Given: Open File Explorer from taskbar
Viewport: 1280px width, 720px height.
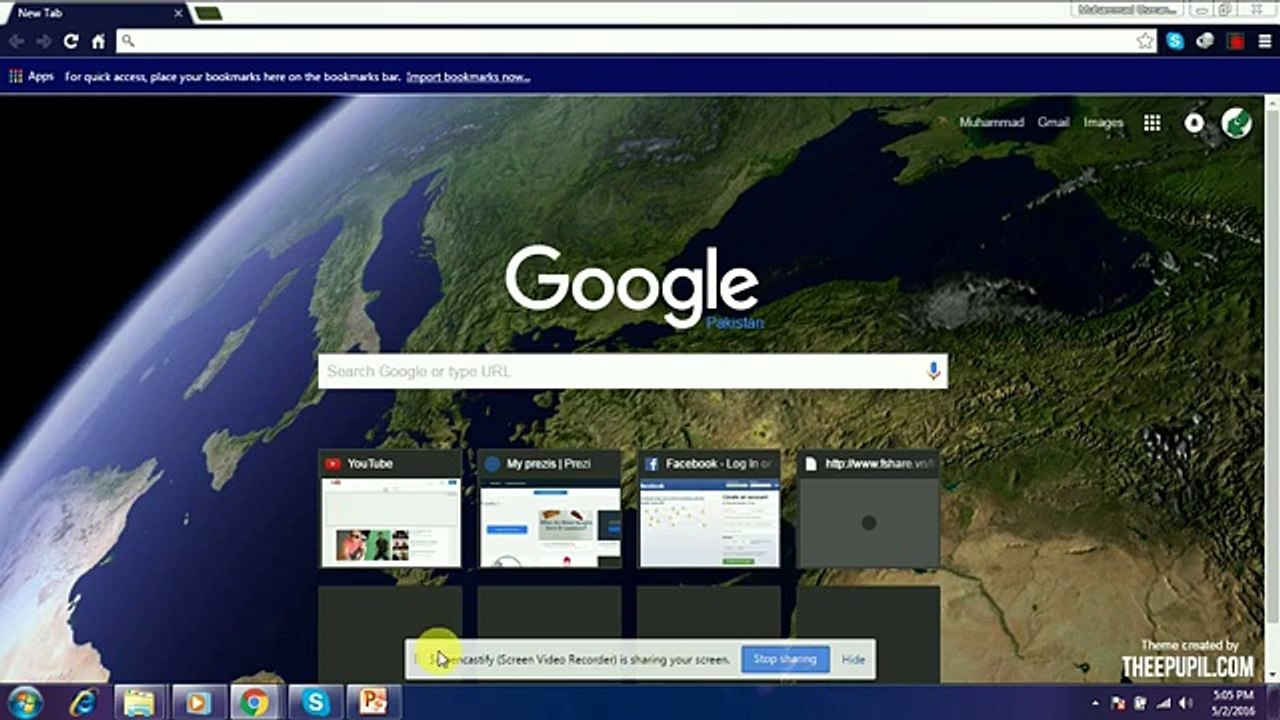Looking at the screenshot, I should (x=140, y=702).
